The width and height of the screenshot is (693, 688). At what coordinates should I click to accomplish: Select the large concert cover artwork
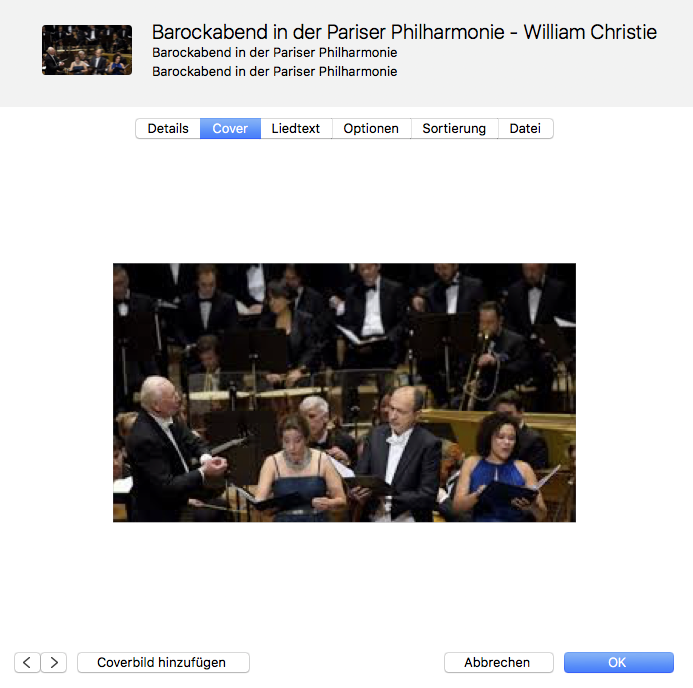(x=344, y=392)
